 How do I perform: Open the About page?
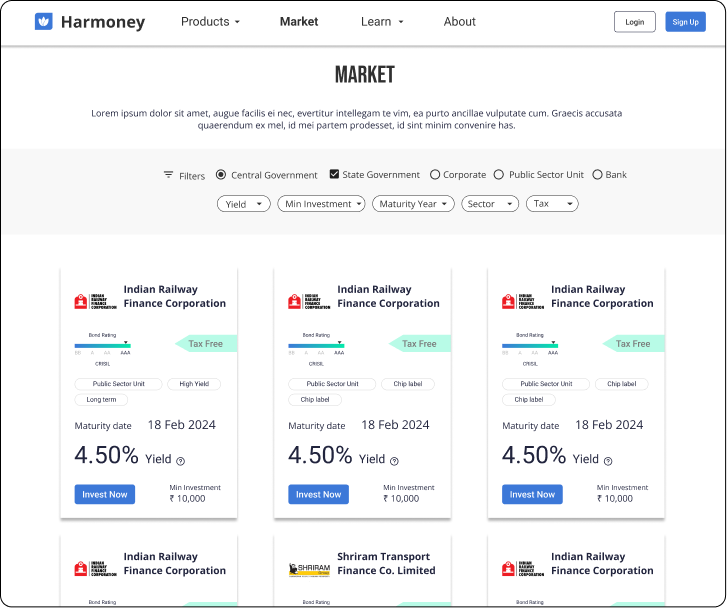coord(459,22)
